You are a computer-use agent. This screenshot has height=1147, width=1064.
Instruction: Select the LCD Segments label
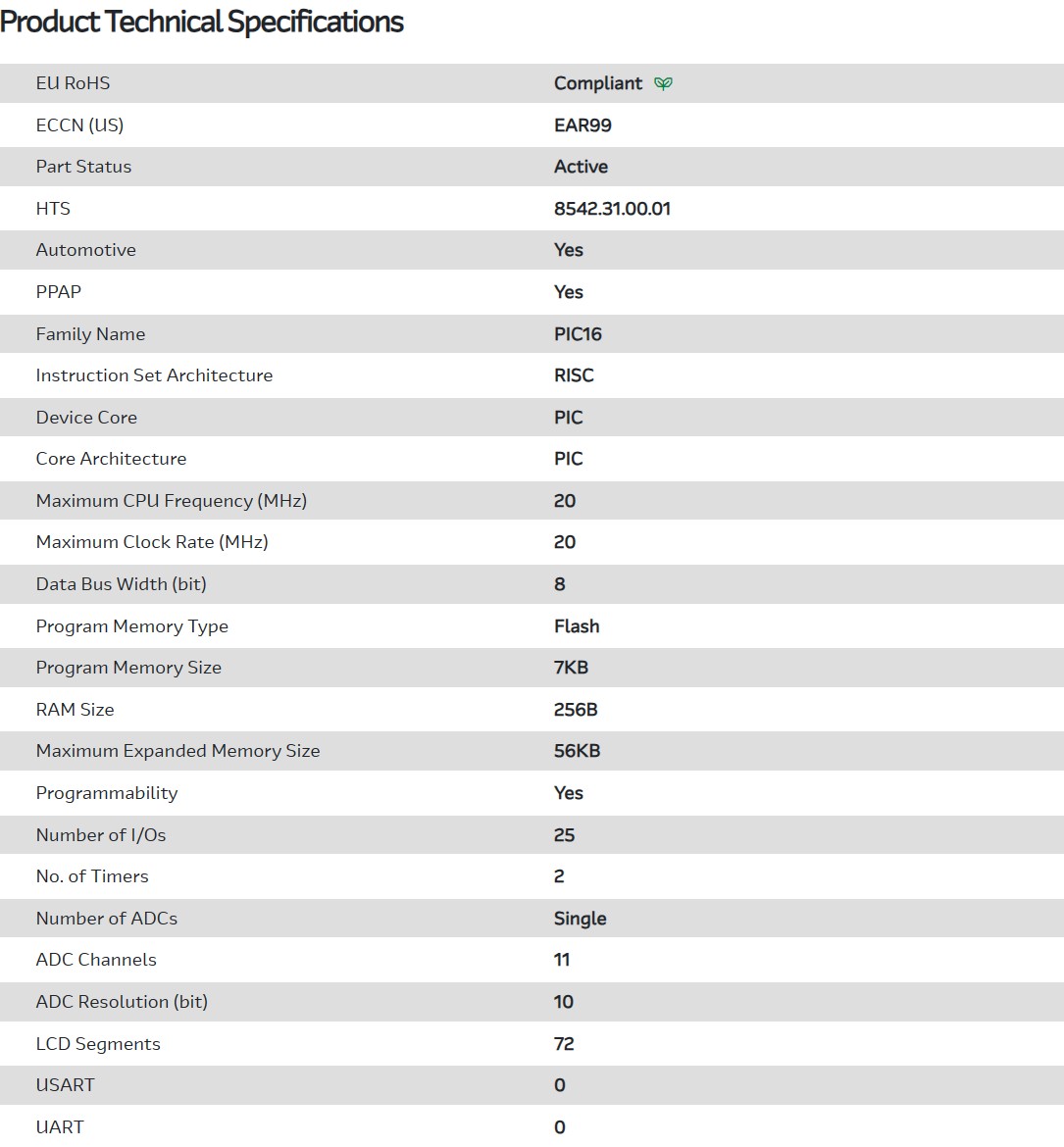point(98,1044)
